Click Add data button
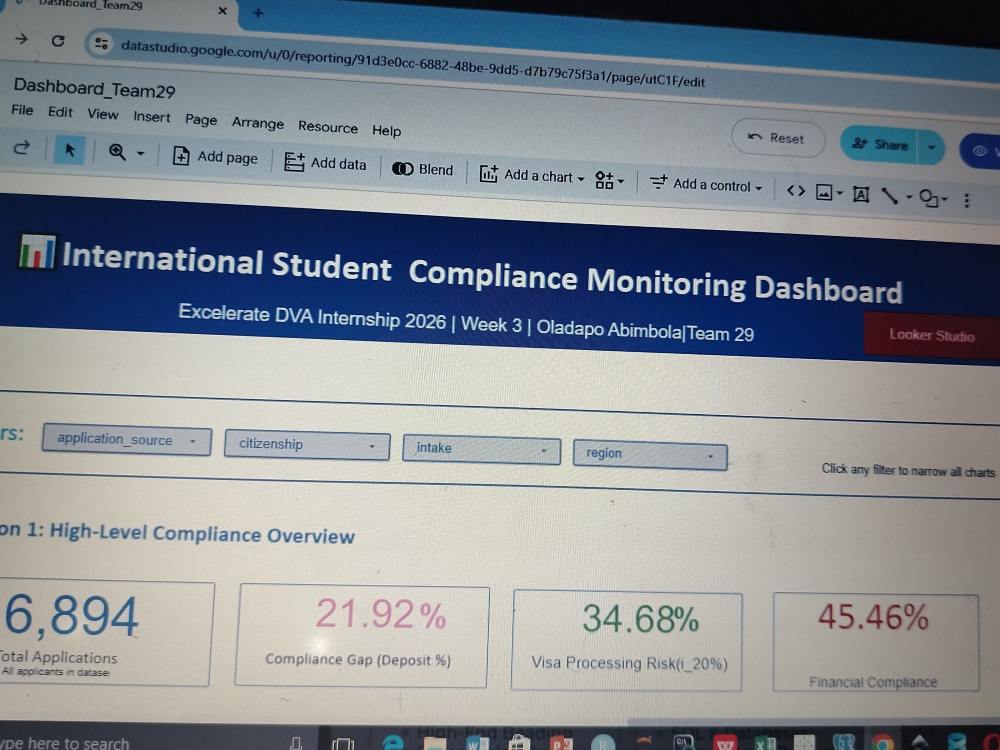The height and width of the screenshot is (750, 1000). click(x=325, y=163)
